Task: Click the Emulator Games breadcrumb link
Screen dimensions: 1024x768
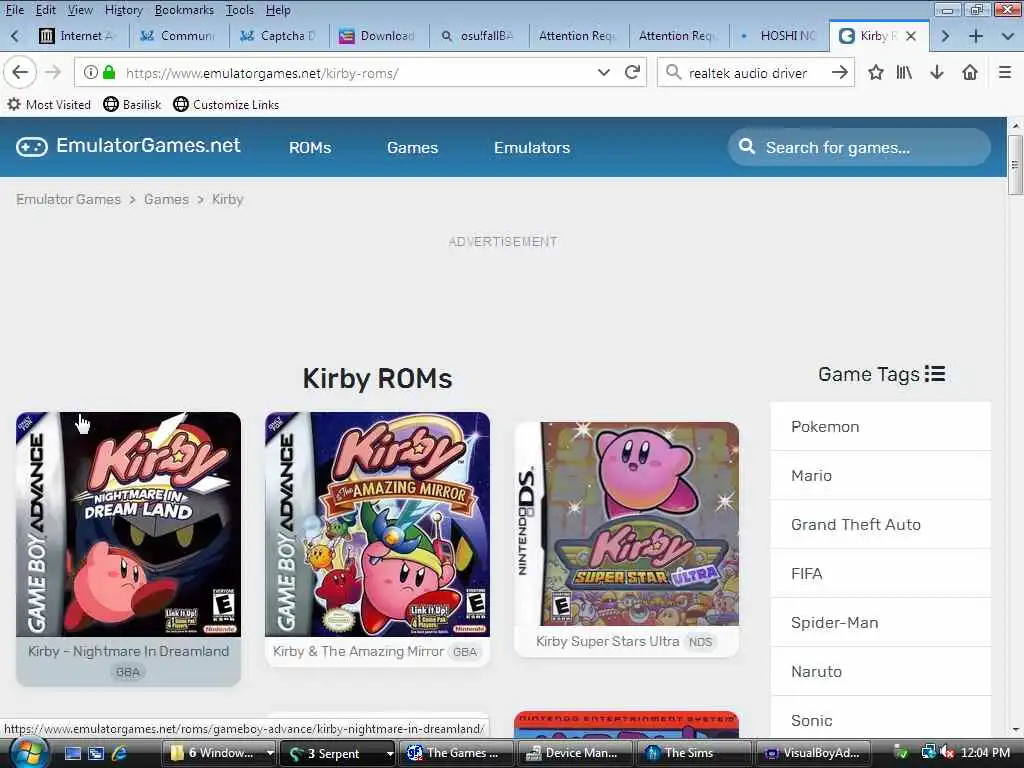Action: pyautogui.click(x=69, y=199)
